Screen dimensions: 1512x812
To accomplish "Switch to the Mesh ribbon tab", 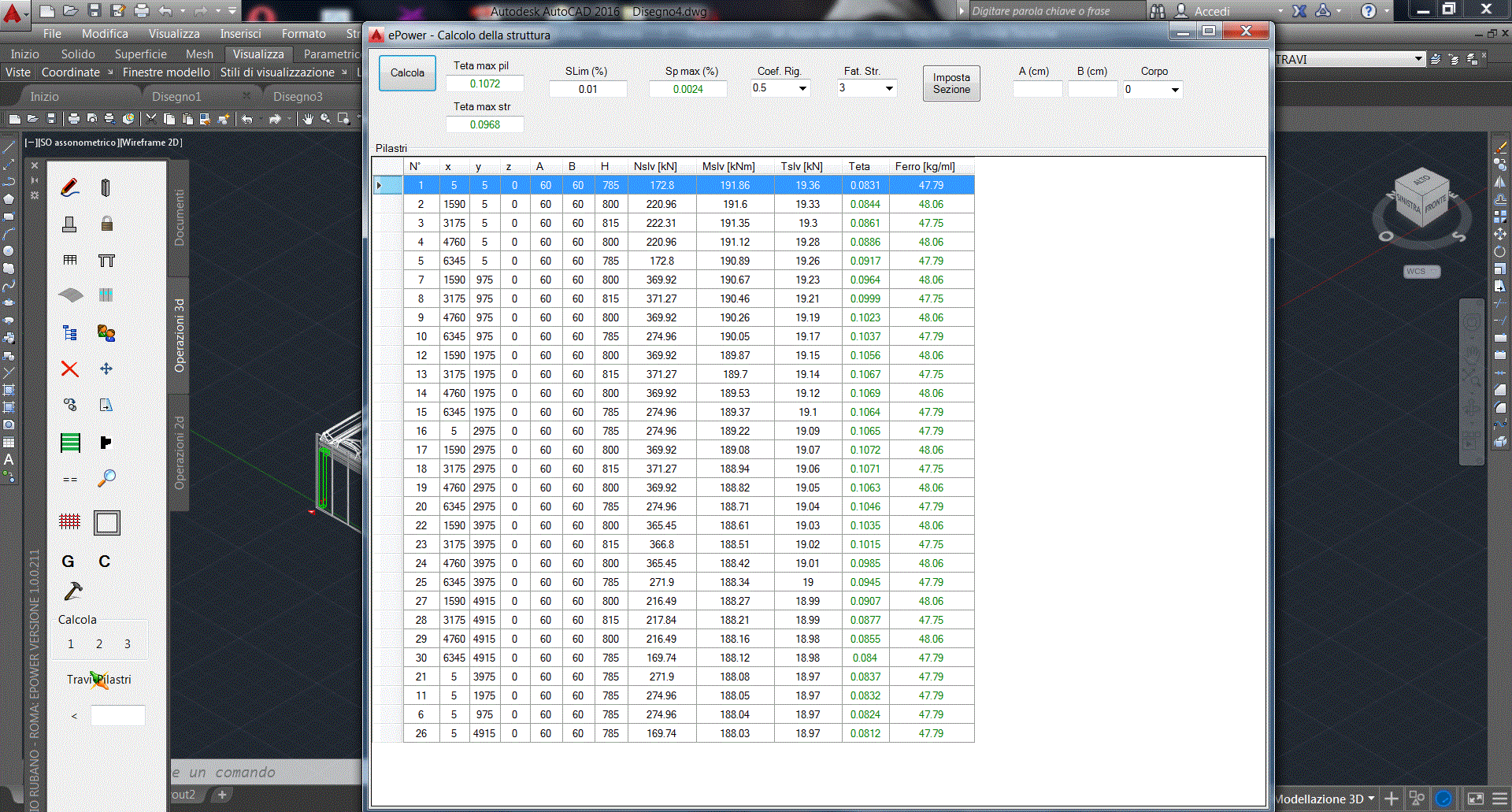I will (199, 54).
